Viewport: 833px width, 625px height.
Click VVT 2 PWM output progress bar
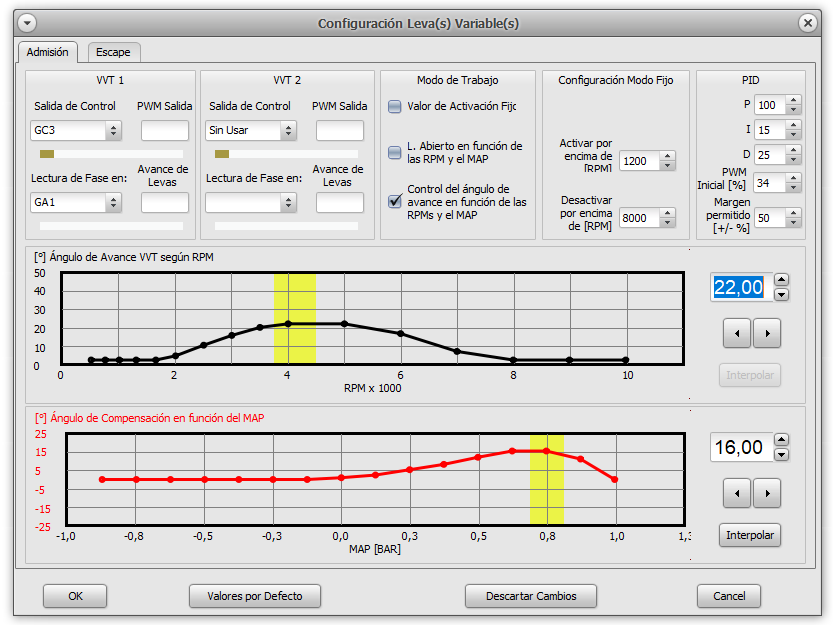coord(286,154)
